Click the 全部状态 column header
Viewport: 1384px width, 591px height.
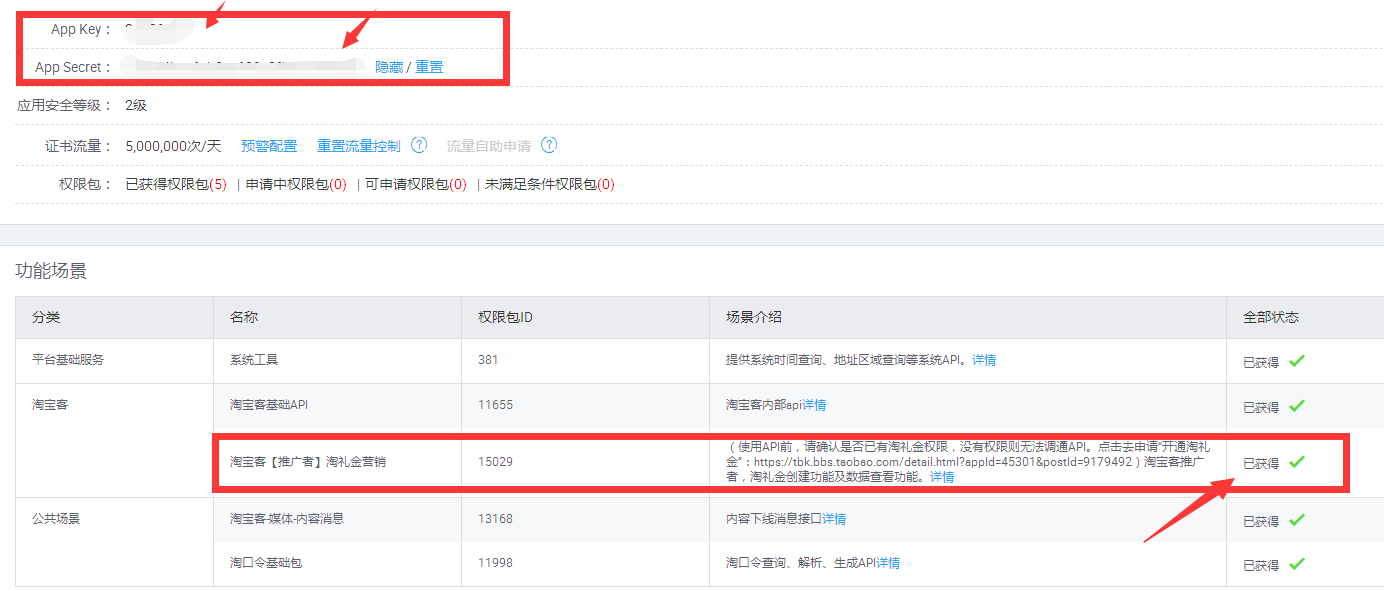coord(1270,317)
